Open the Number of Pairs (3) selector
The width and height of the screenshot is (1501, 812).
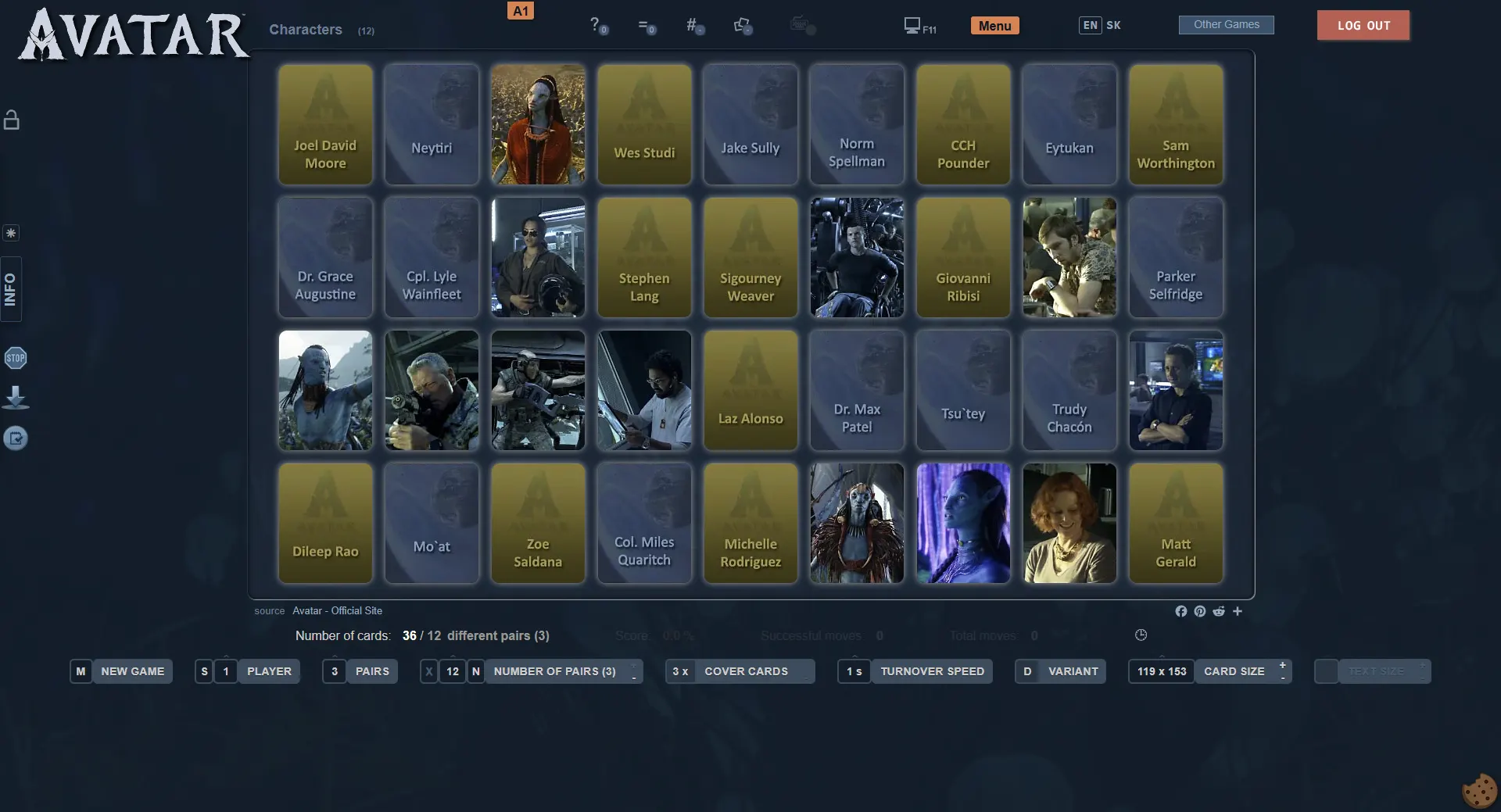[553, 671]
